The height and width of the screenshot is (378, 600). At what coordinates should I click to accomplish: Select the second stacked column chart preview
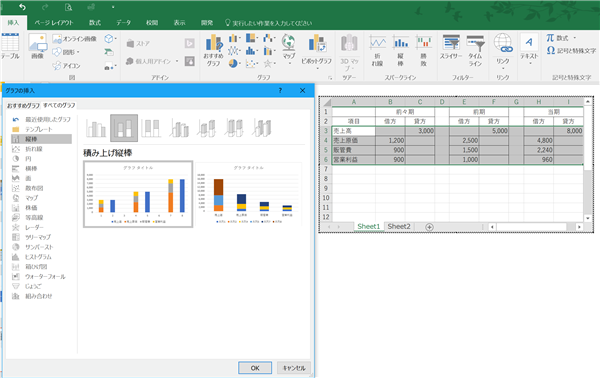[249, 194]
